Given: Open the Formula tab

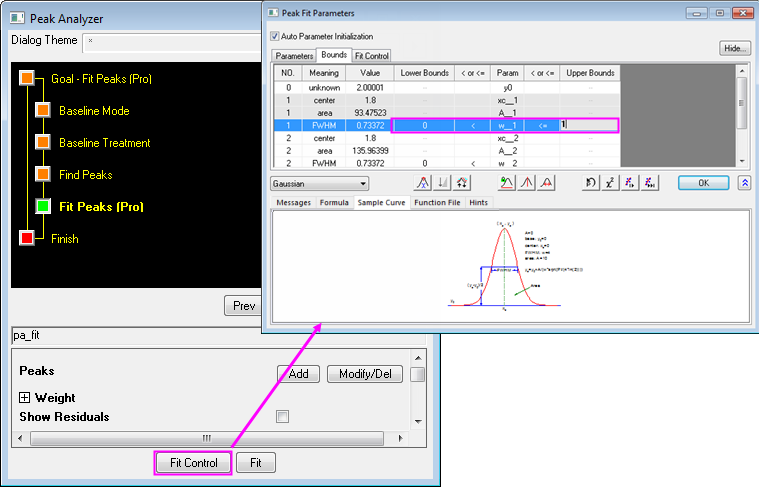Looking at the screenshot, I should click(x=334, y=202).
